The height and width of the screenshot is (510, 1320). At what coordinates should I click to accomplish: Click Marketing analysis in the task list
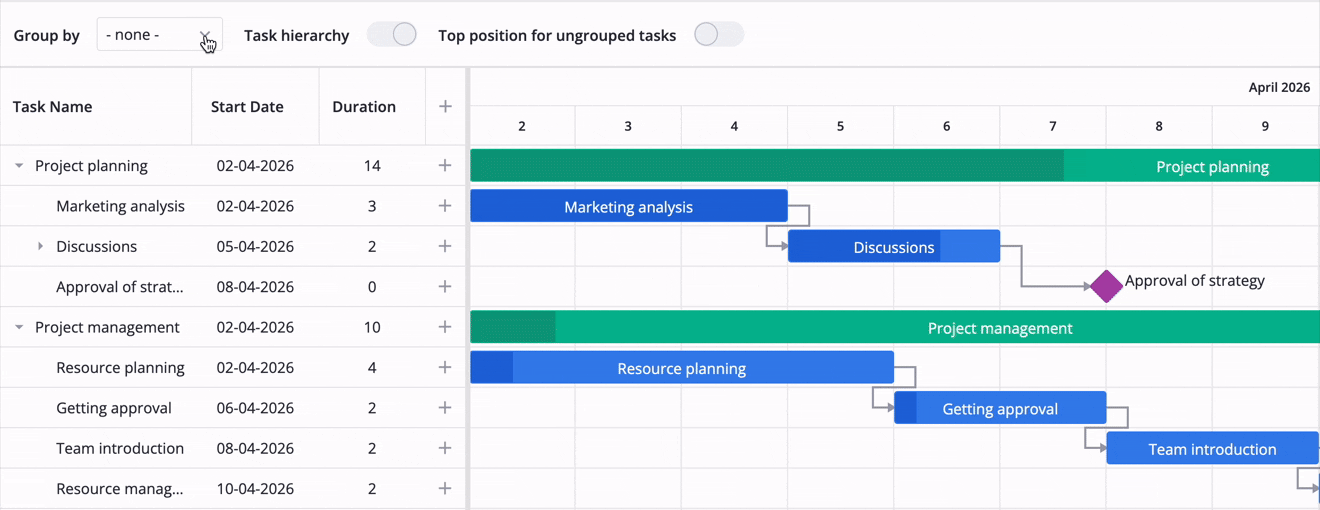(x=120, y=206)
